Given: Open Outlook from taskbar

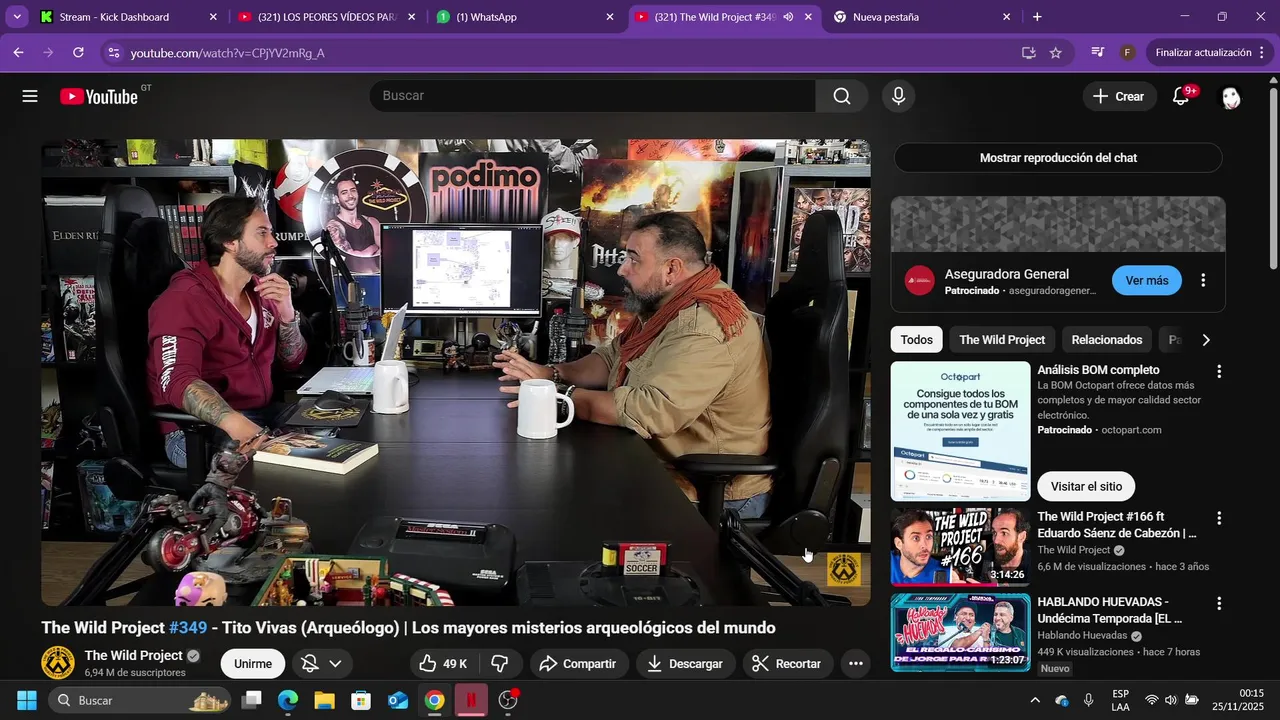Looking at the screenshot, I should pyautogui.click(x=398, y=700).
